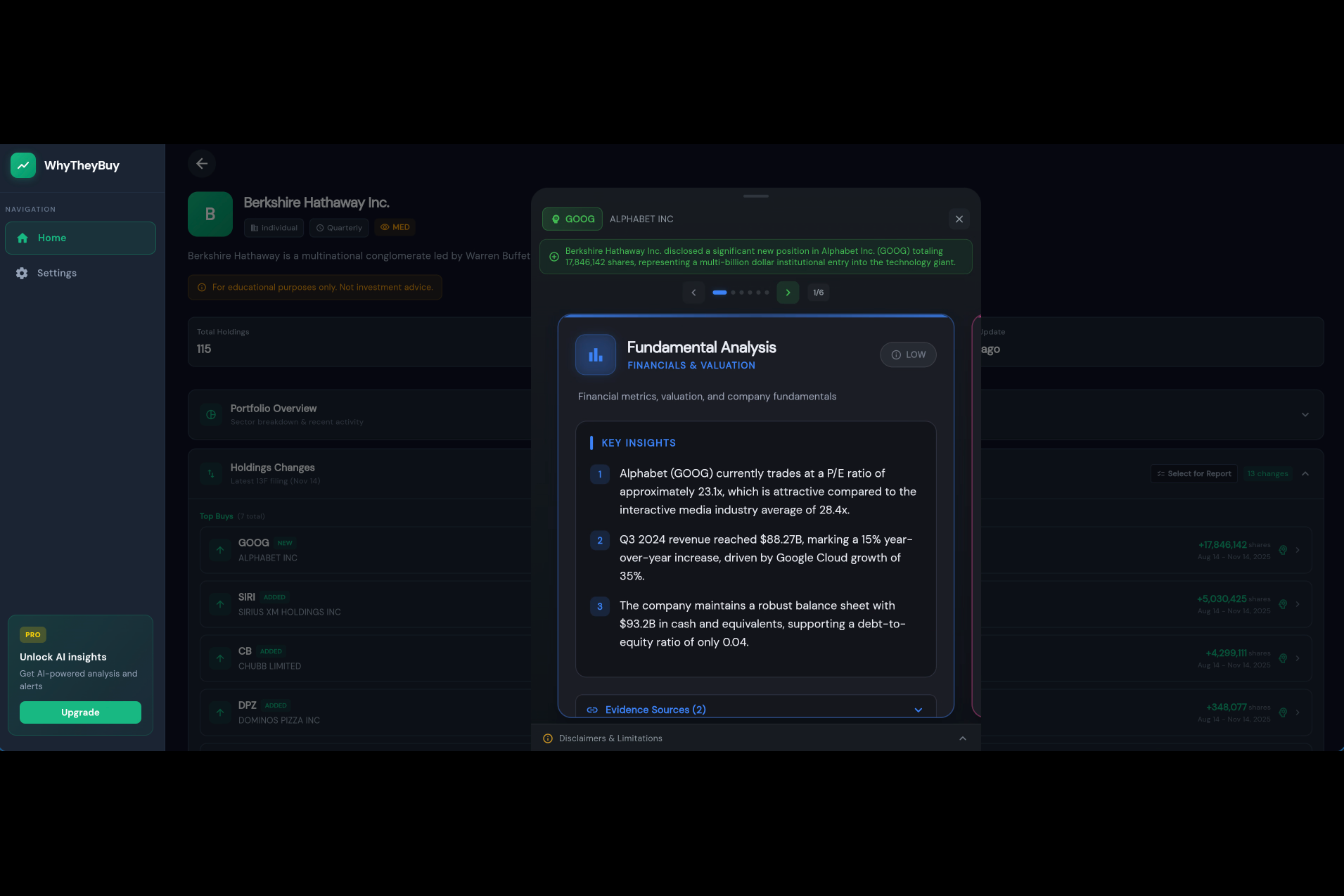Click the Fundamental Analysis bar chart icon

coord(596,355)
